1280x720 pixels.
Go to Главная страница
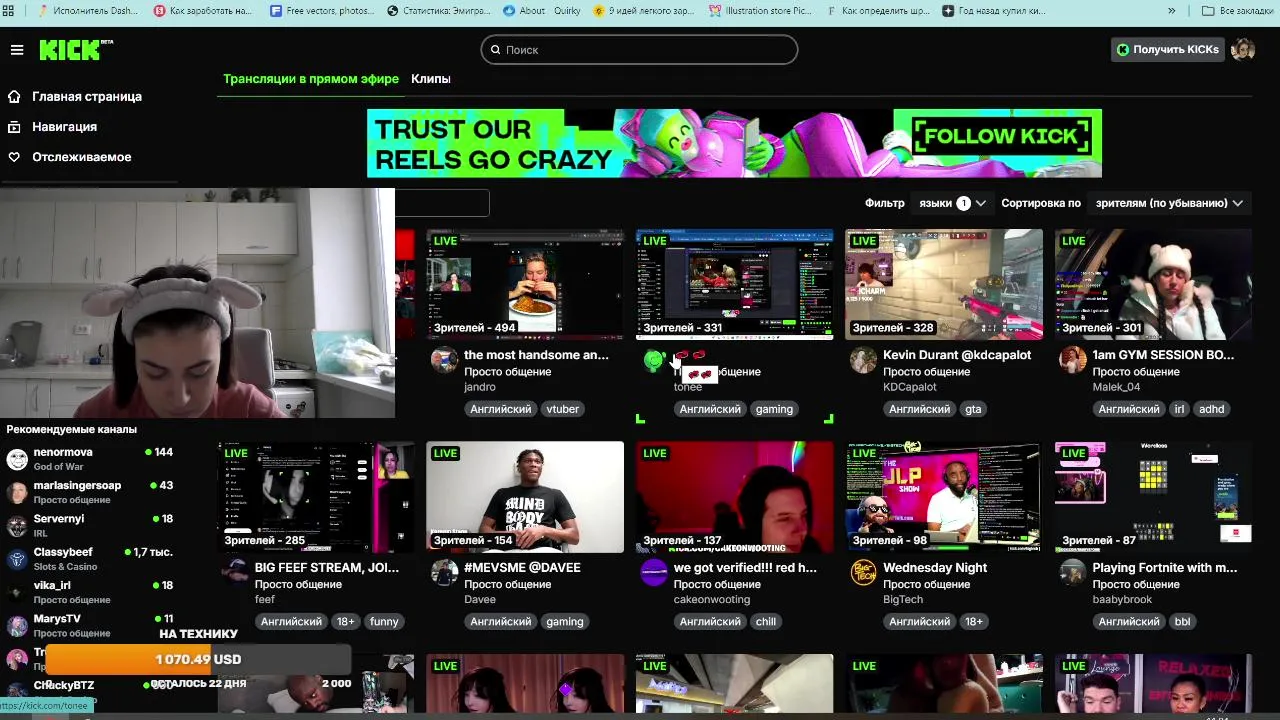pos(87,97)
